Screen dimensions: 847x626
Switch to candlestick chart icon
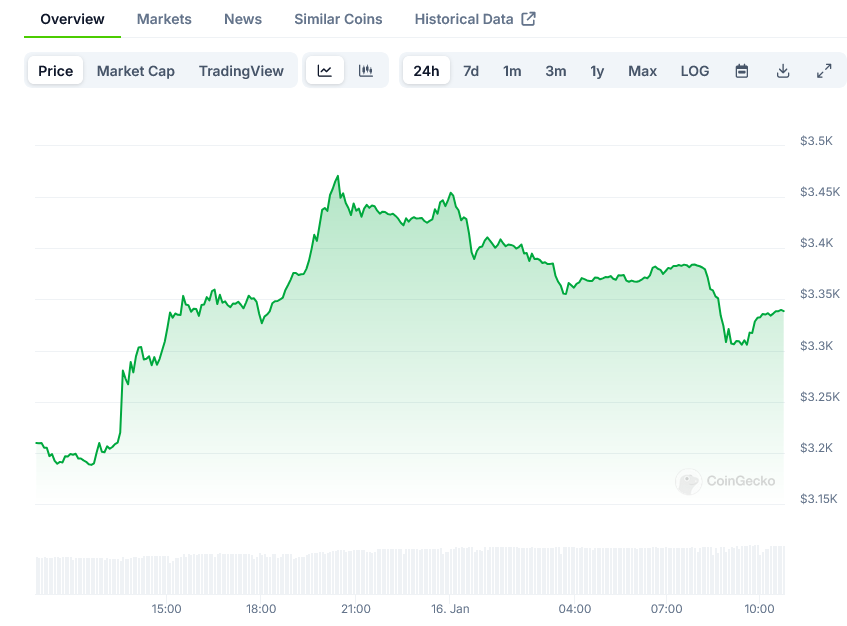point(366,71)
